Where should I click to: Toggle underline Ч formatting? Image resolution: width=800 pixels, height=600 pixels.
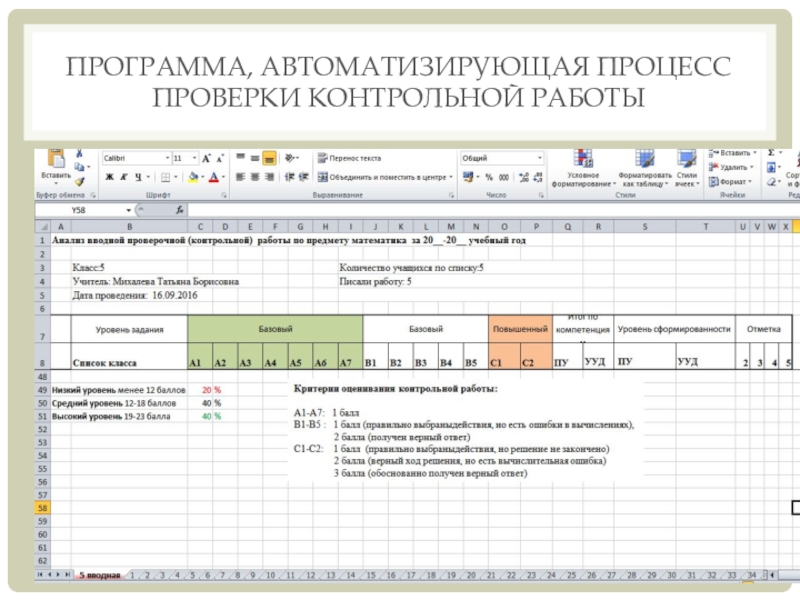pyautogui.click(x=138, y=178)
